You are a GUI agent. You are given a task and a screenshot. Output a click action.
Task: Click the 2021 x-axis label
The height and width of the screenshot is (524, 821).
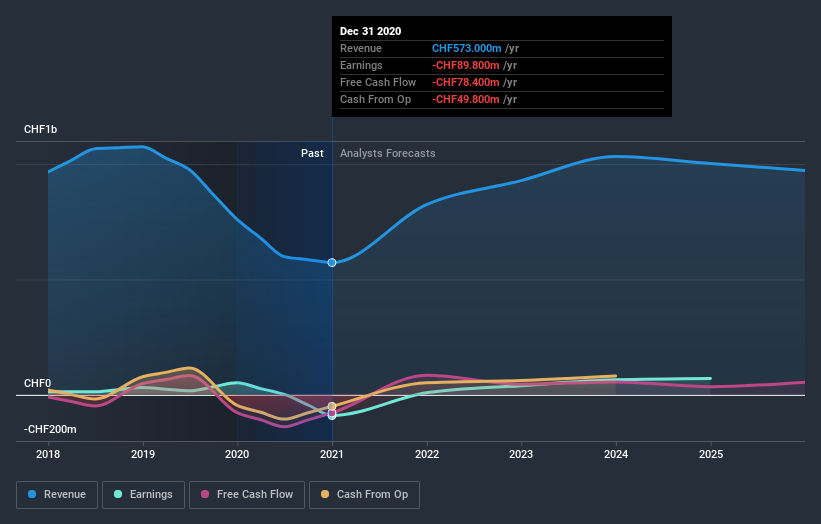(x=332, y=454)
